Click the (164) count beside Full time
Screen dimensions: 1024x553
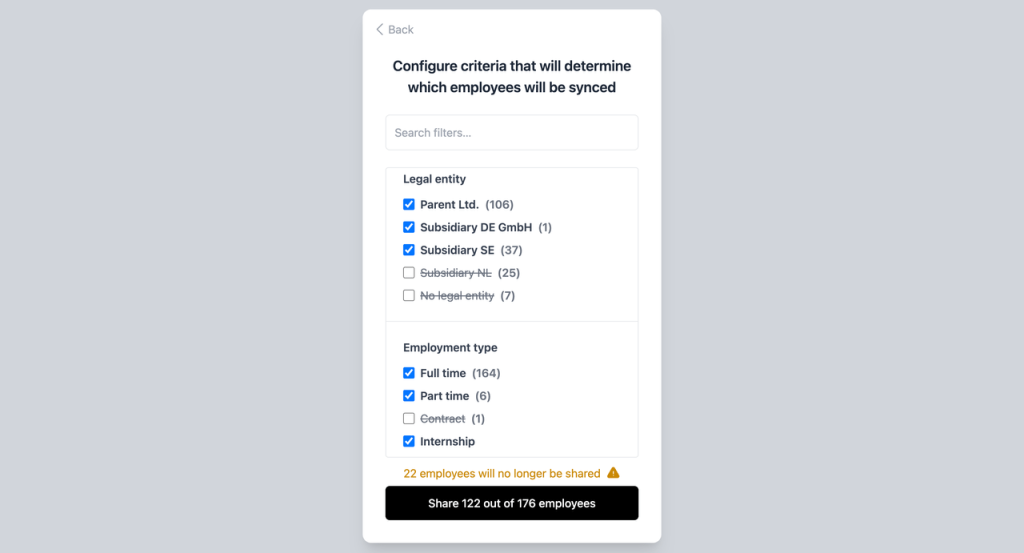tap(486, 373)
